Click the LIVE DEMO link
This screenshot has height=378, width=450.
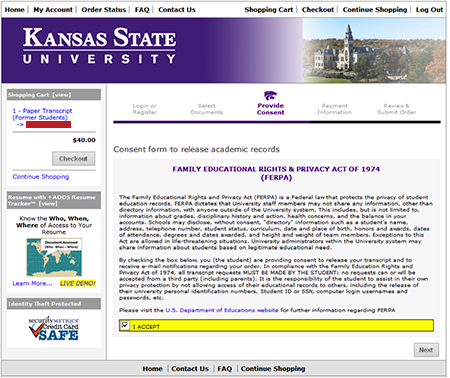tap(78, 283)
